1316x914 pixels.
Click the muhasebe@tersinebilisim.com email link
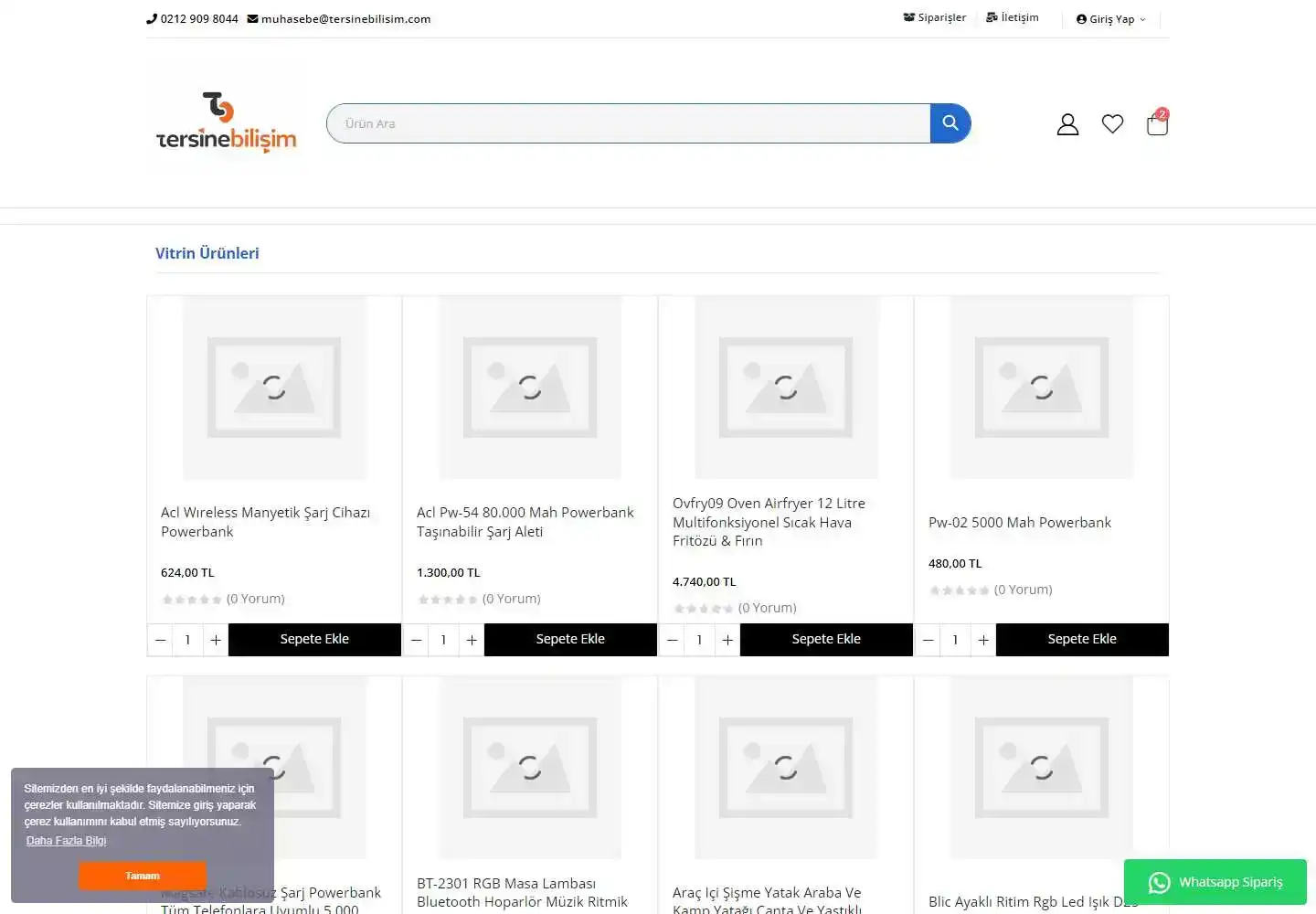click(339, 18)
